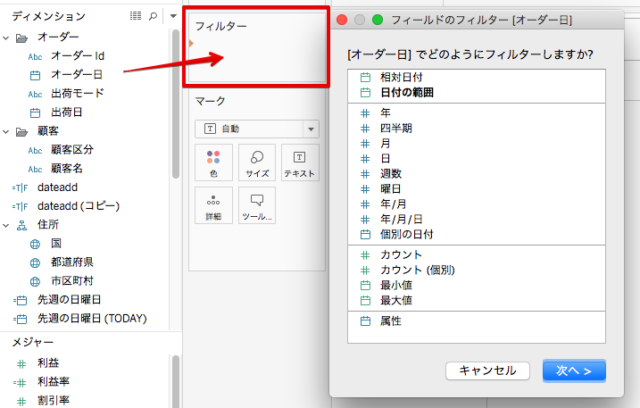
Task: Select the オーダー Id field
Action: coord(78,56)
